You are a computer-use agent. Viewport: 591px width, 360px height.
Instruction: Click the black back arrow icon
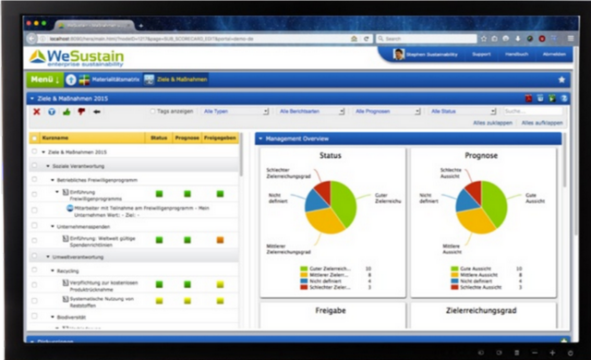click(x=97, y=112)
